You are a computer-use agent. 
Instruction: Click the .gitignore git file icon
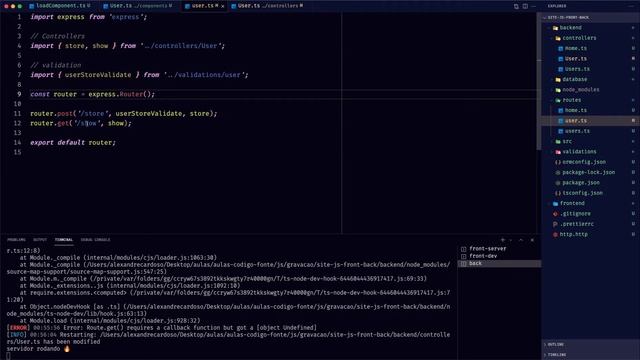point(555,214)
